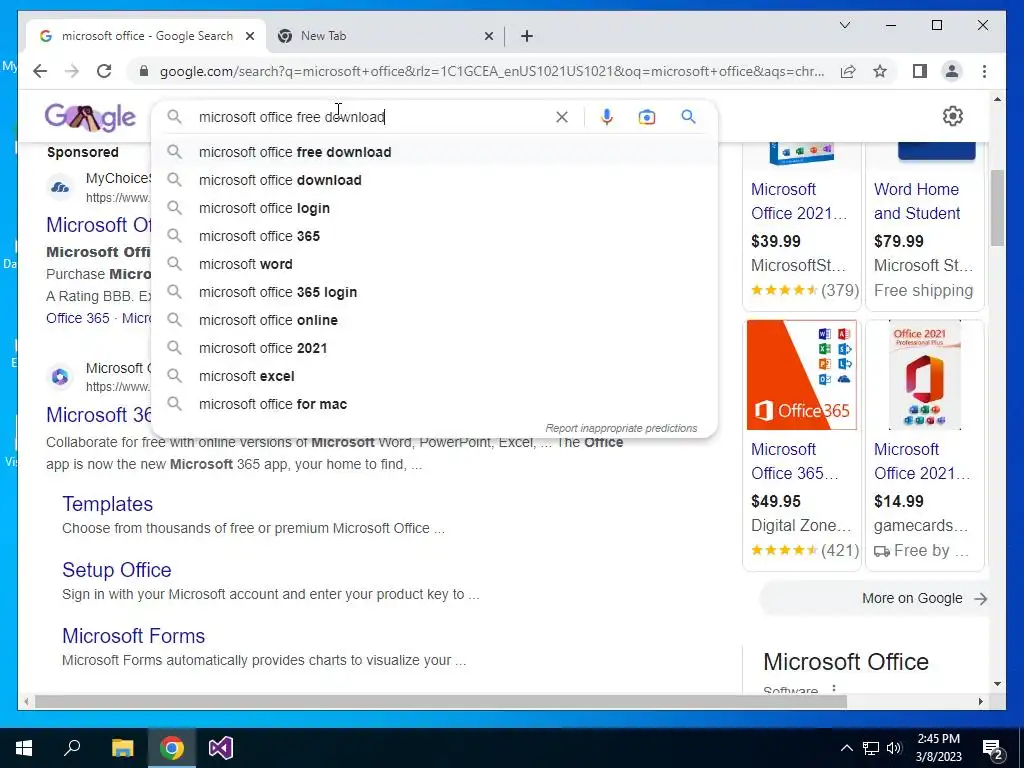Open the tab search dropdown chevron
This screenshot has height=768, width=1024.
pyautogui.click(x=844, y=25)
